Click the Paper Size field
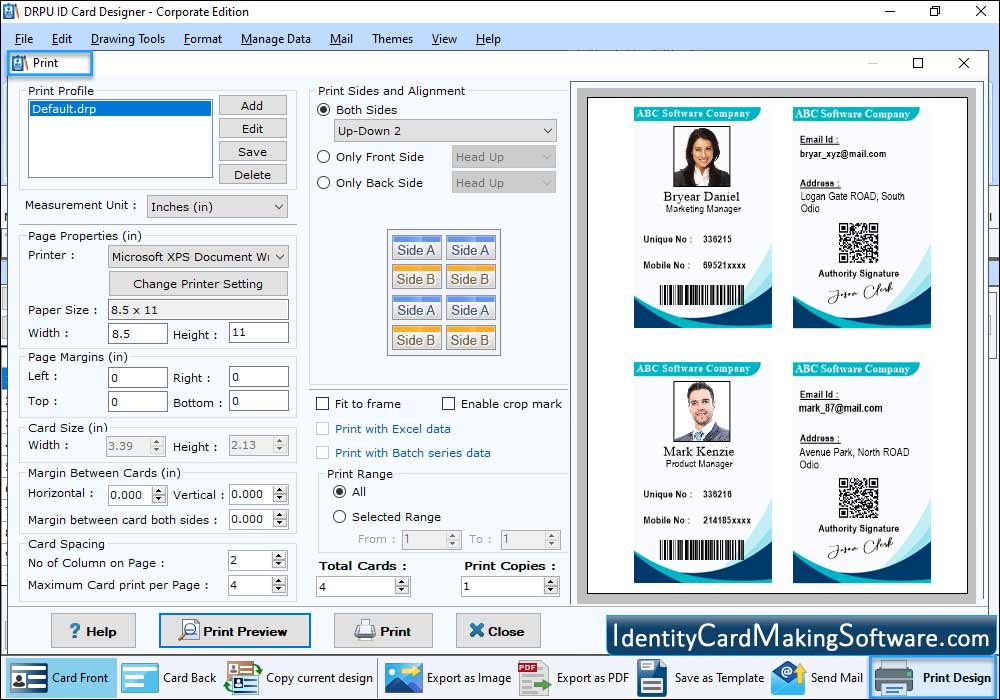The image size is (1000, 700). 198,310
